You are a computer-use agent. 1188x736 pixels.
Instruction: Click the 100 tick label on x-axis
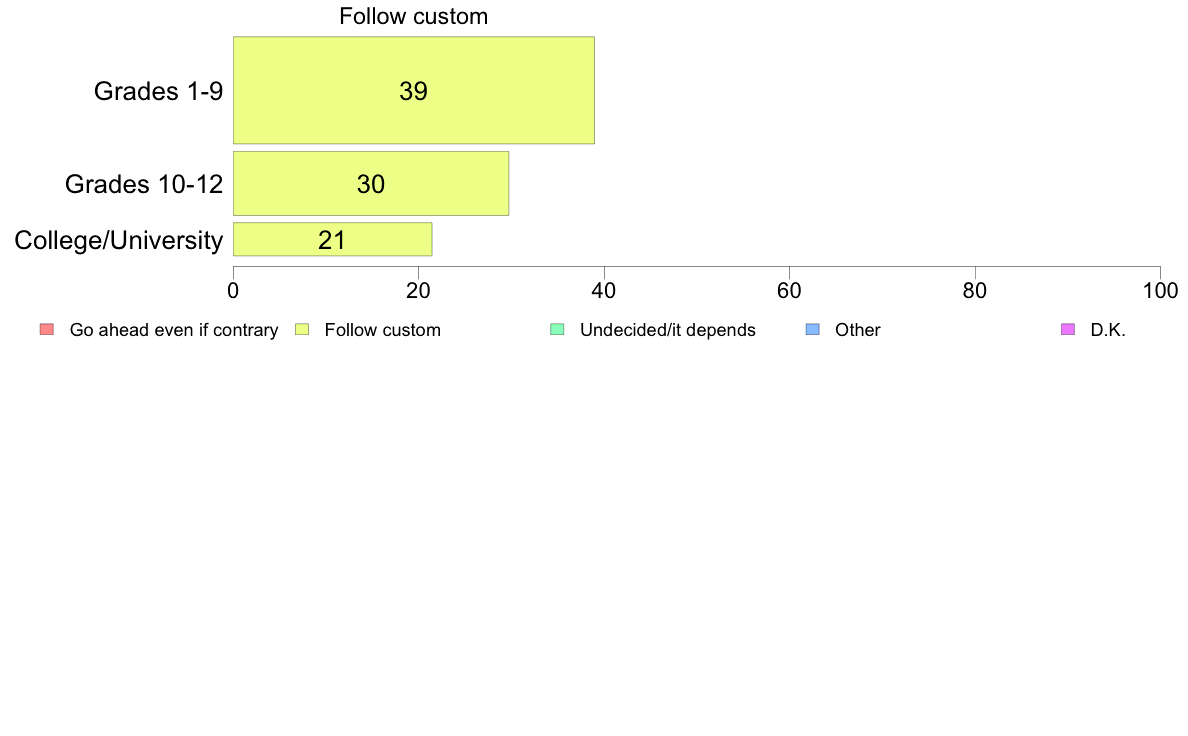click(1160, 291)
